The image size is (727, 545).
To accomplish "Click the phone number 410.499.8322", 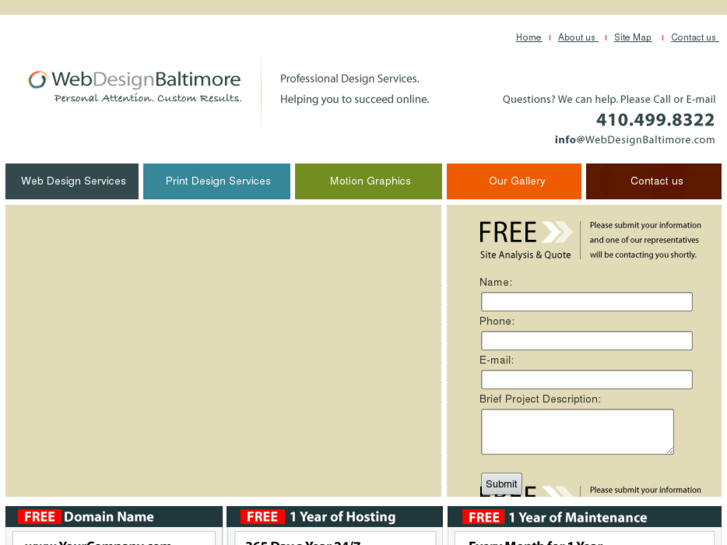I will [x=655, y=120].
